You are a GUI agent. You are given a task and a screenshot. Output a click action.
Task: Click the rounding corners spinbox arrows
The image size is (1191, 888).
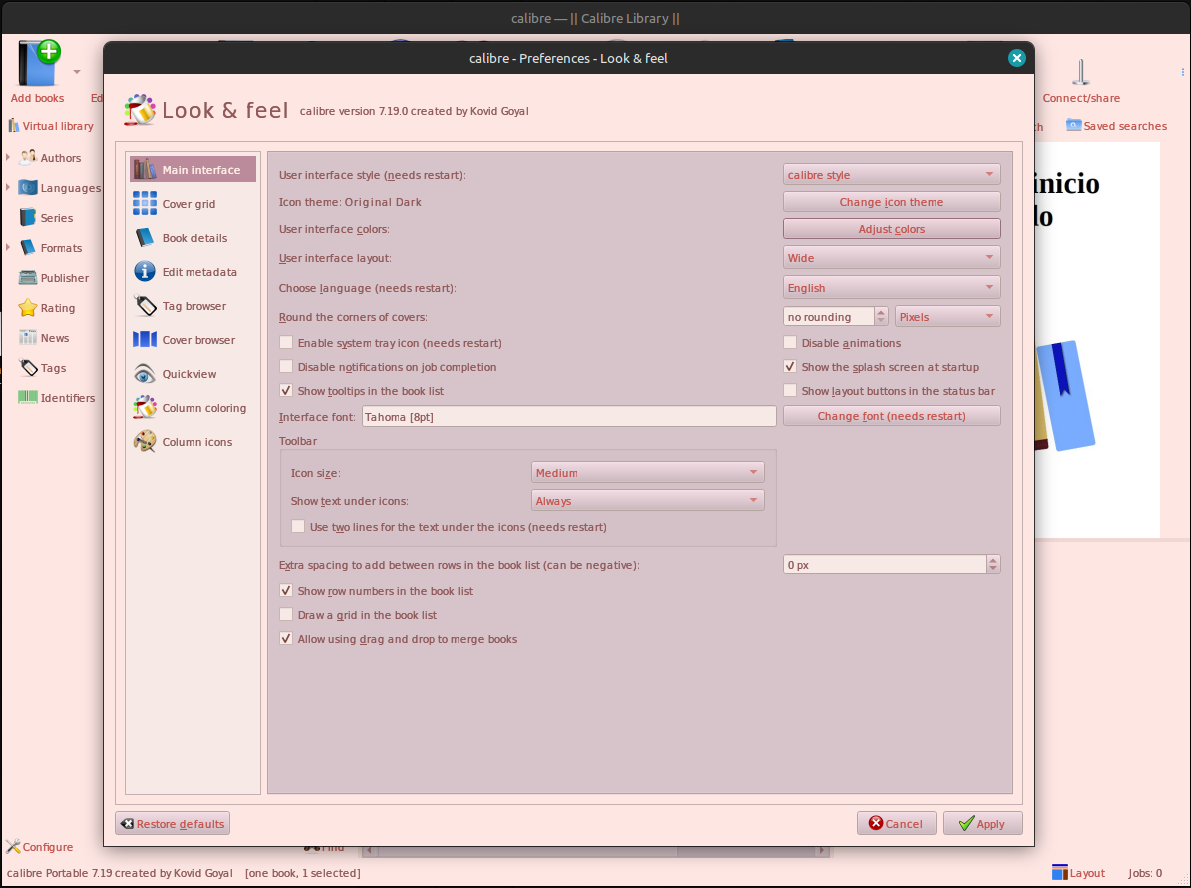tap(881, 317)
